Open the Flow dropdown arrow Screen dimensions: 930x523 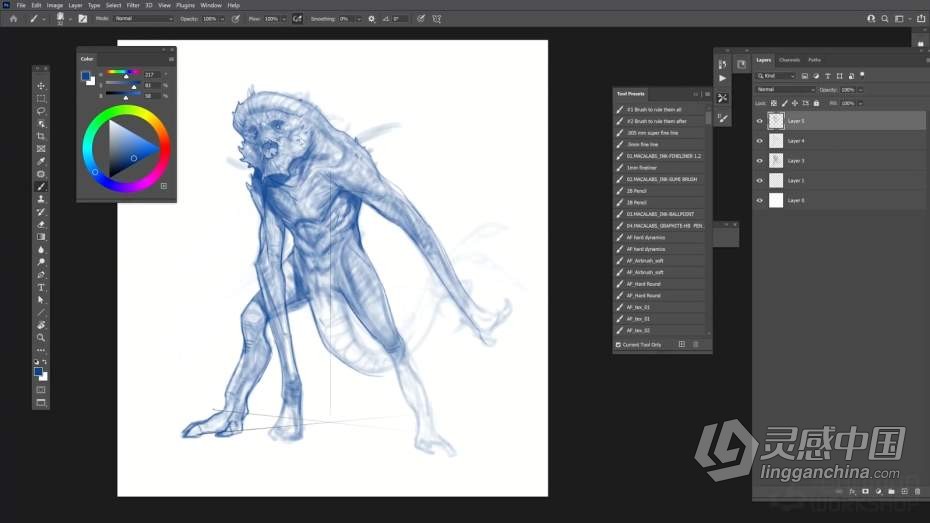[x=284, y=19]
